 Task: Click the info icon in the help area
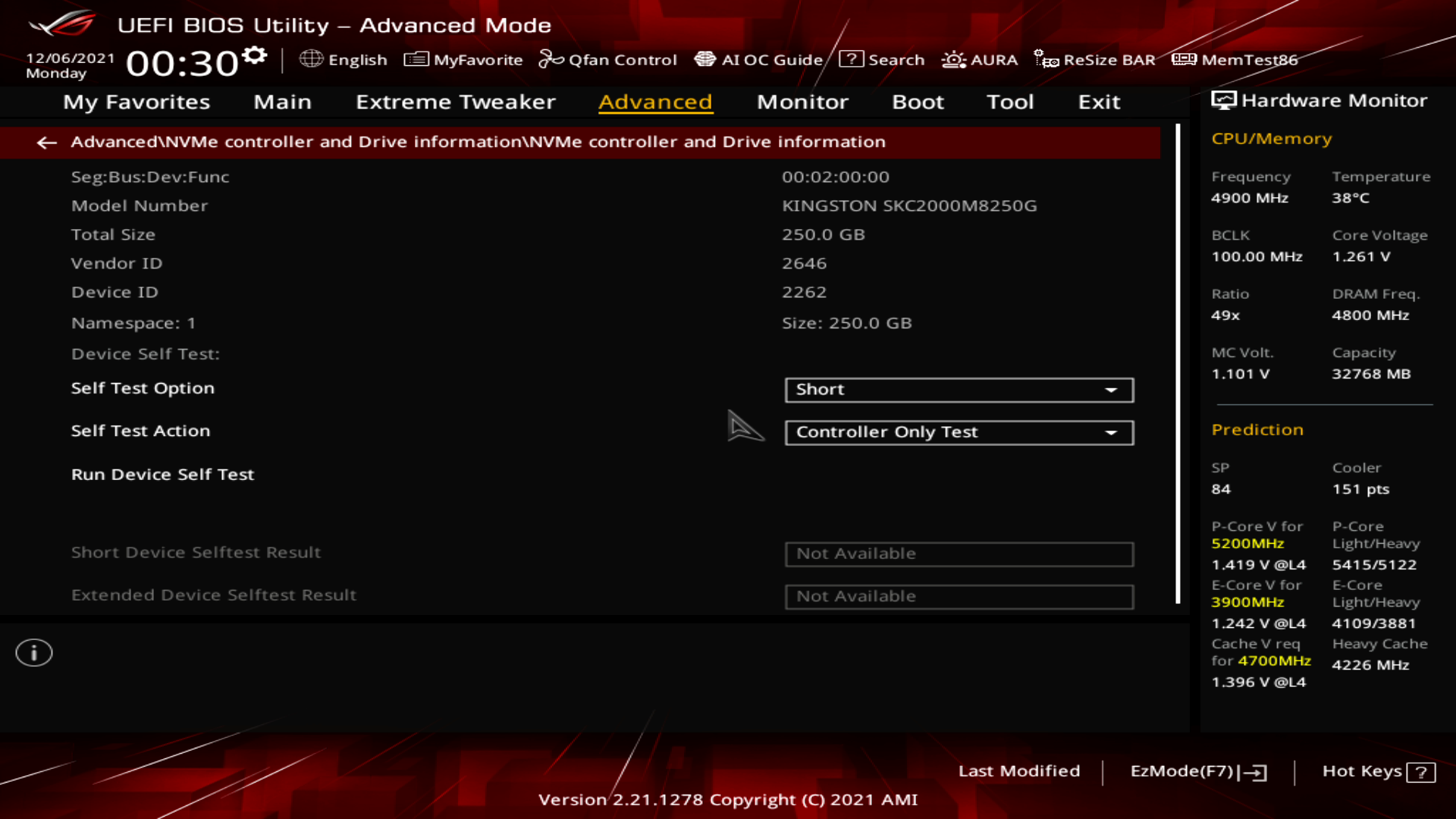[34, 653]
